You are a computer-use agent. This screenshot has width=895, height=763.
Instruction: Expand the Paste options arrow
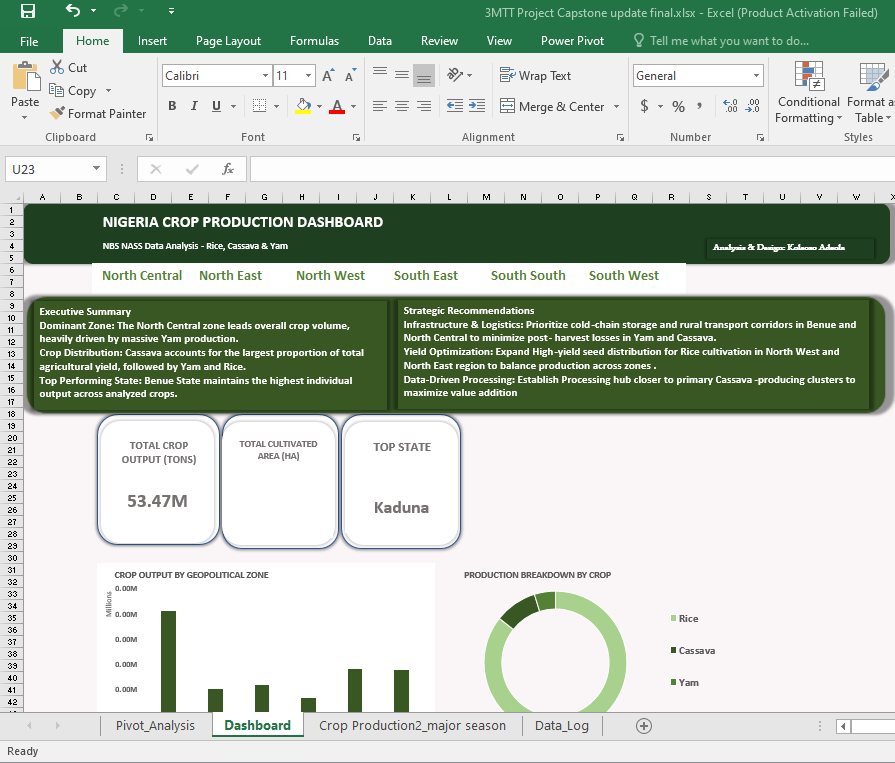(25, 118)
